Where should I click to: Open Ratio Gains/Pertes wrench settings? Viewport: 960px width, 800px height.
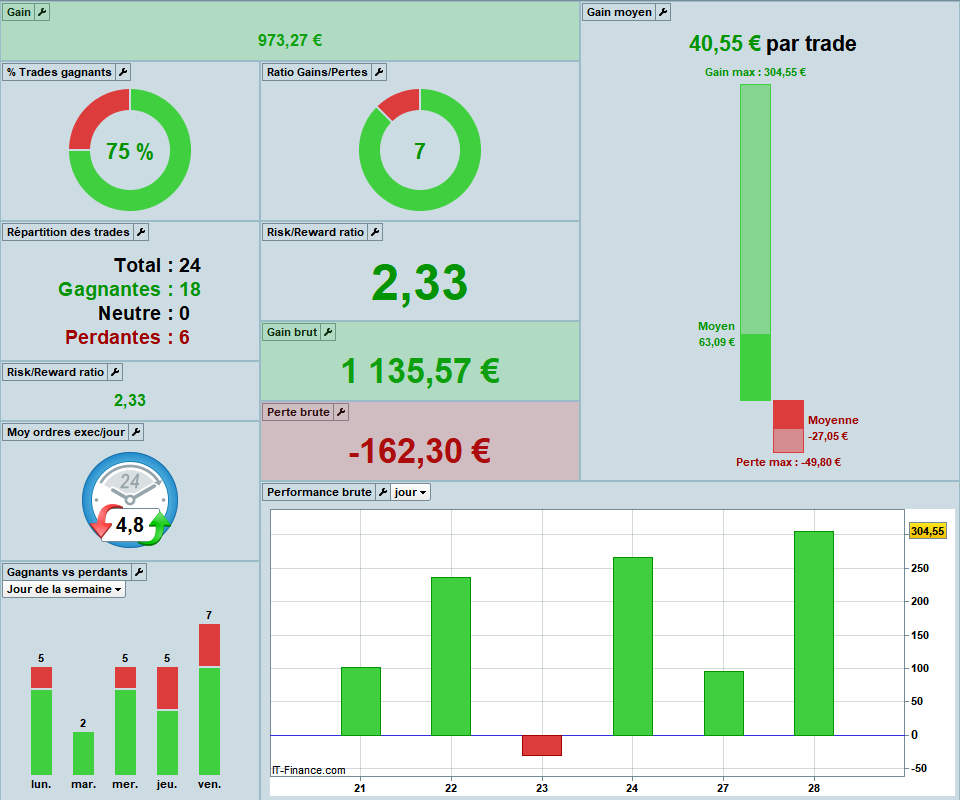pos(379,72)
